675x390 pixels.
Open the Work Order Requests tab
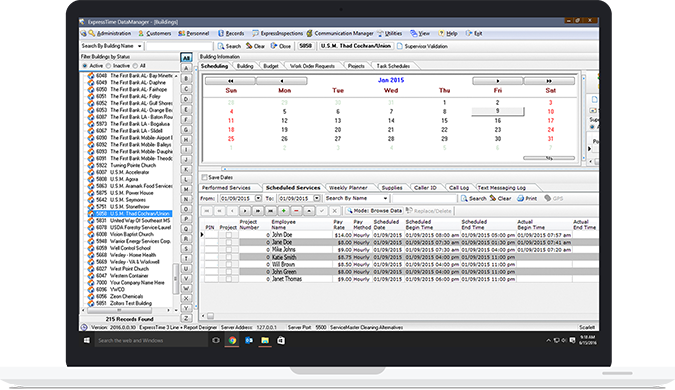click(312, 66)
